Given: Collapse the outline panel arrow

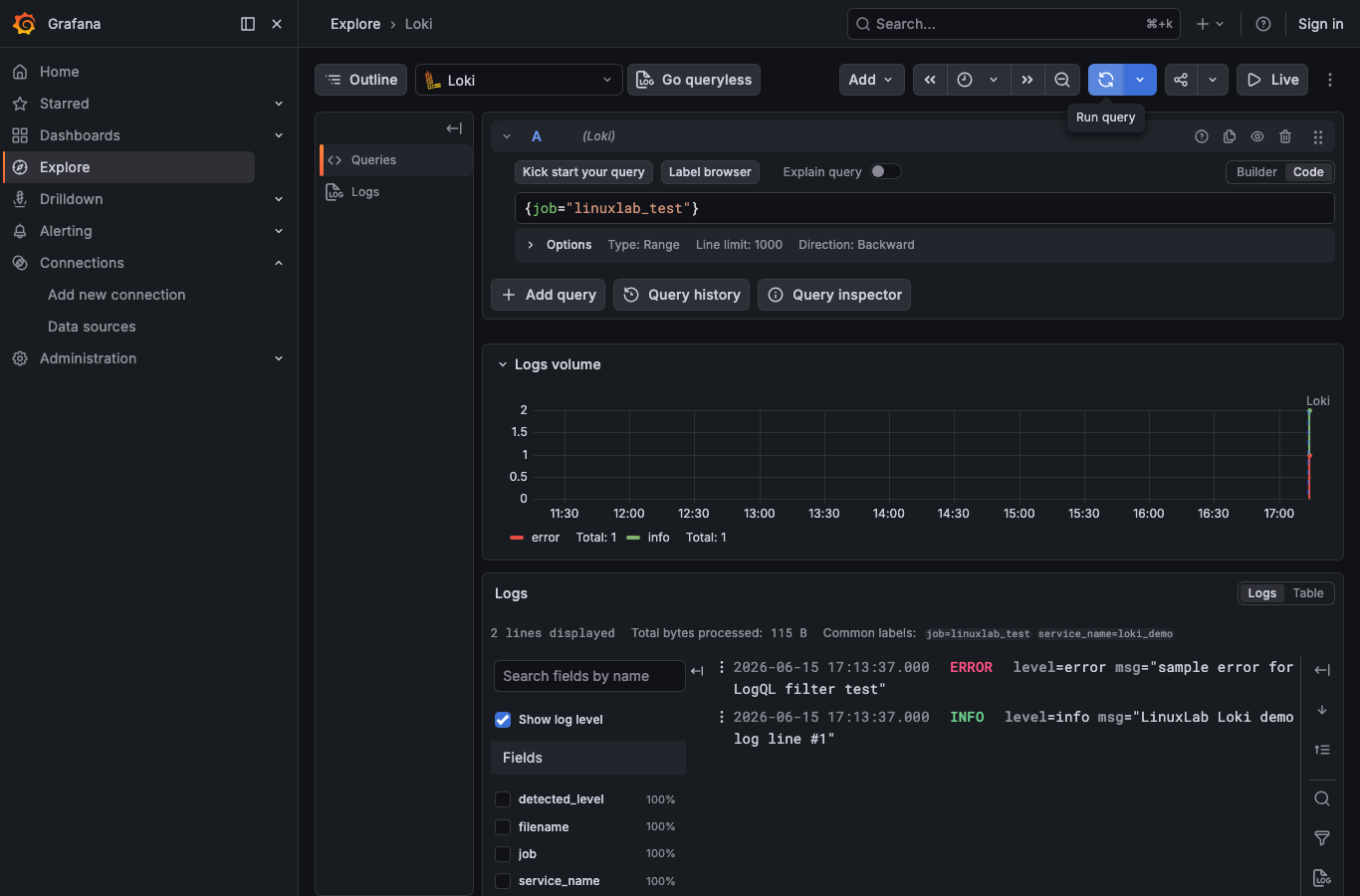Looking at the screenshot, I should coord(454,128).
